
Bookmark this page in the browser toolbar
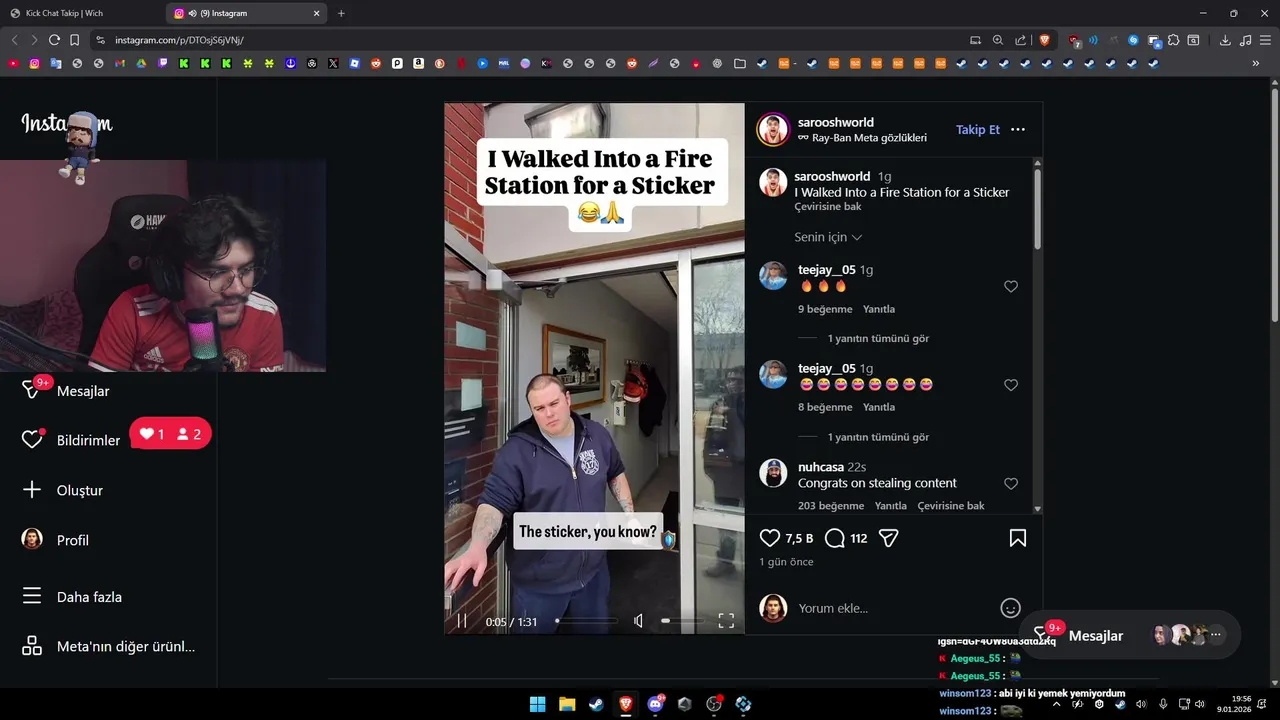click(74, 40)
